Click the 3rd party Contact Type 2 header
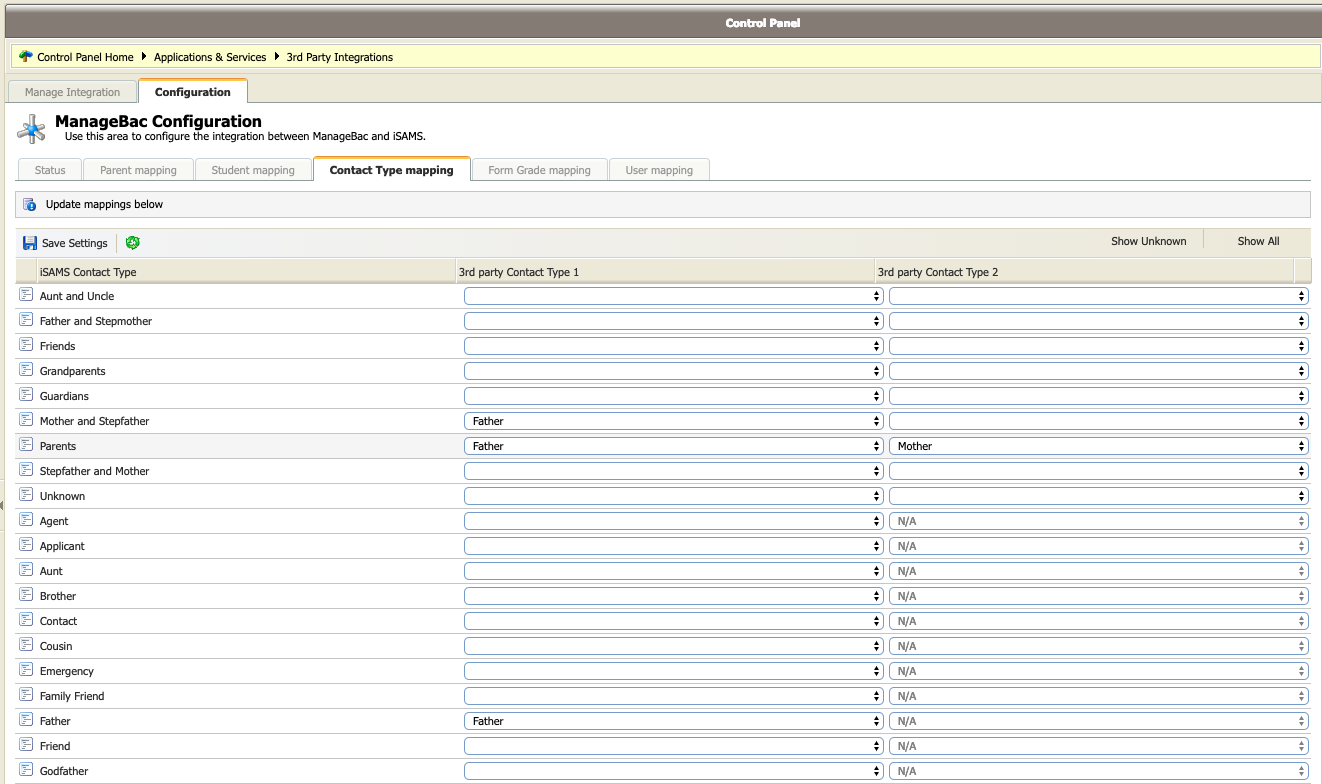Viewport: 1322px width, 784px height. coord(1084,272)
